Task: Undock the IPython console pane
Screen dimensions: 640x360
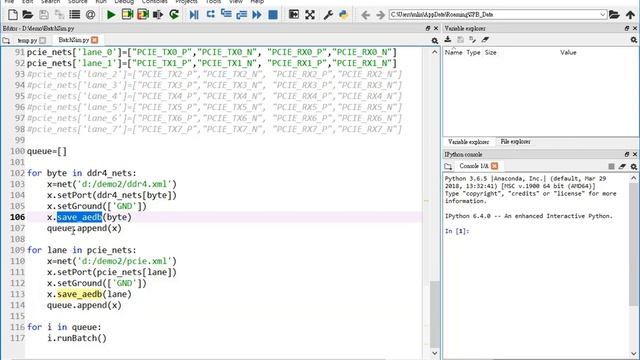Action: click(x=627, y=155)
